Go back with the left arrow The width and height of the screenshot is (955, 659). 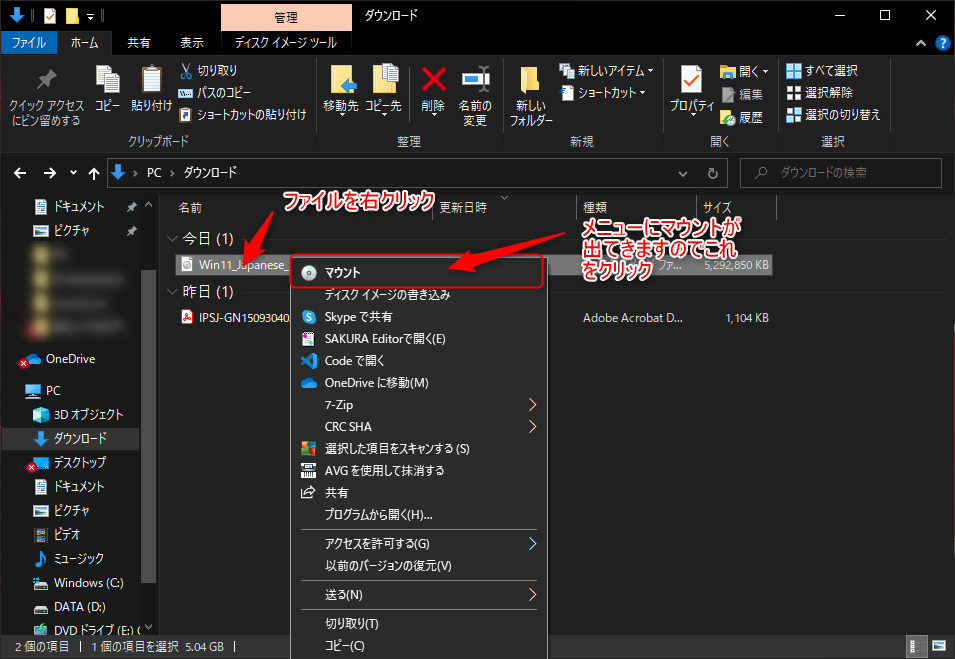(x=20, y=174)
